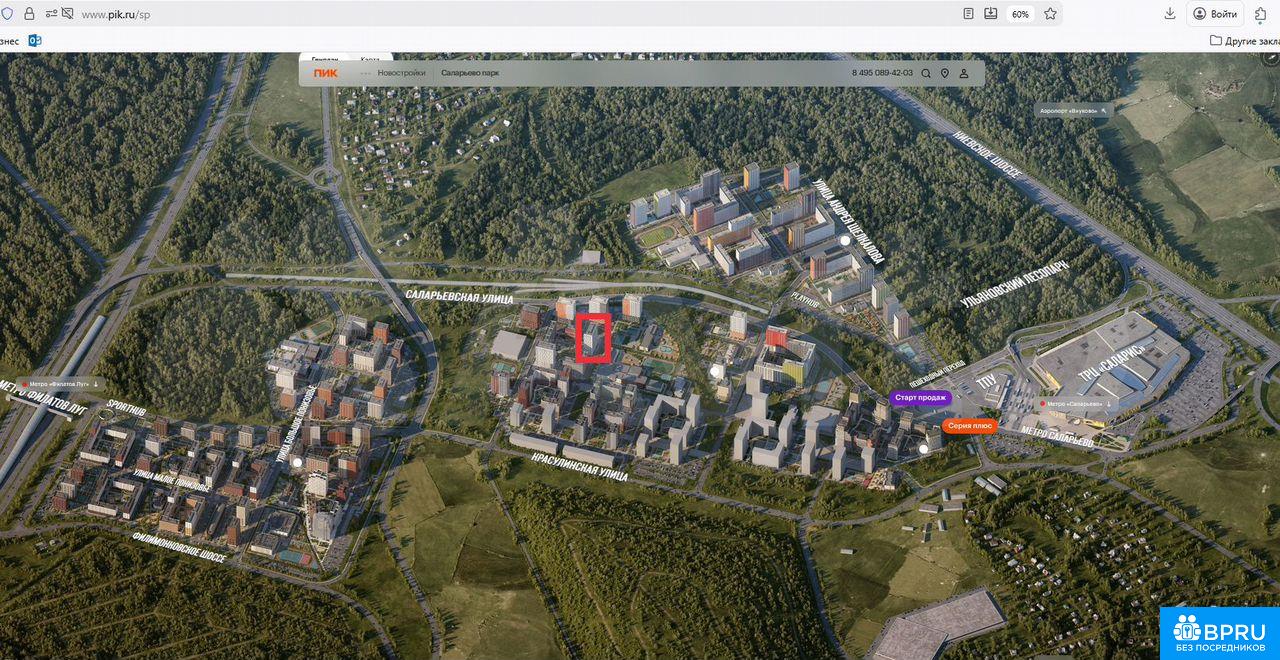1280x660 pixels.
Task: Switch to the Карта tab
Action: coord(370,59)
